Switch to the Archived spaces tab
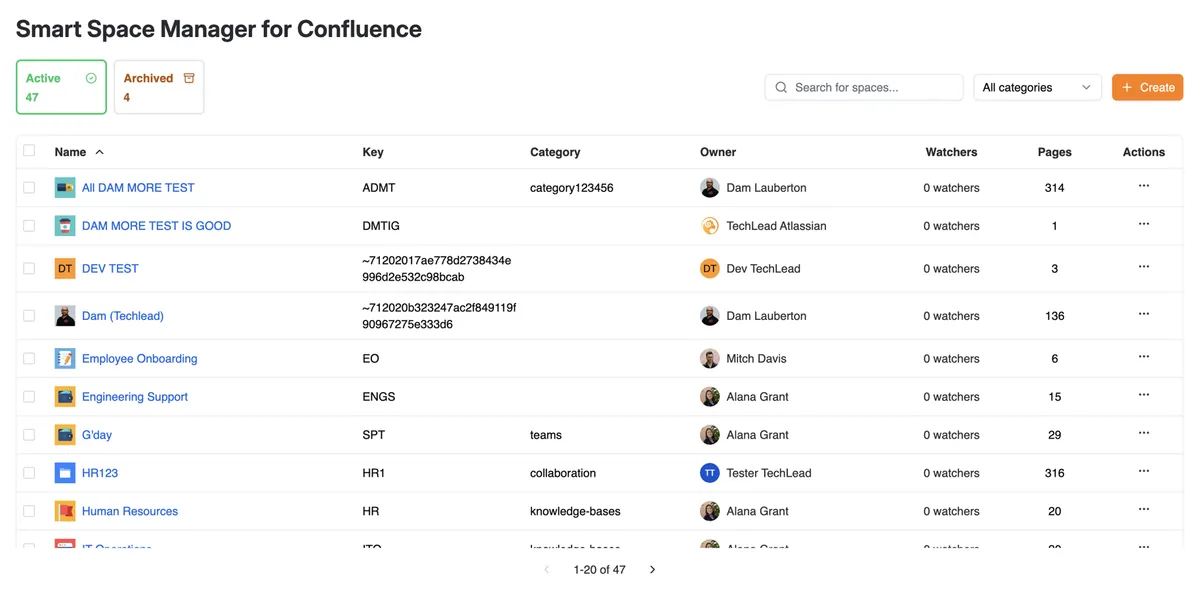This screenshot has height=590, width=1200. pos(159,87)
